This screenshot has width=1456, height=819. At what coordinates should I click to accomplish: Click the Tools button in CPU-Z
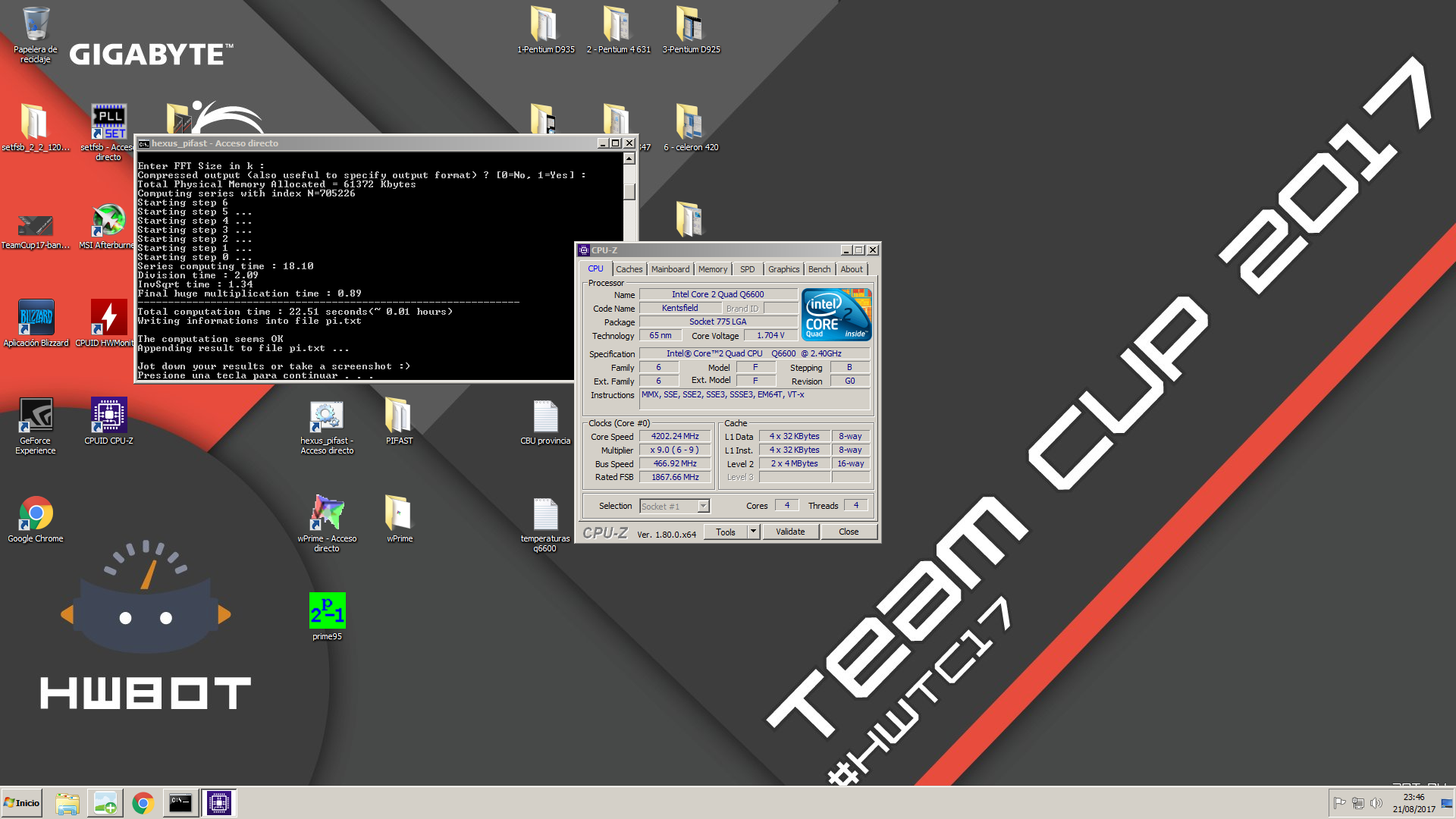726,532
